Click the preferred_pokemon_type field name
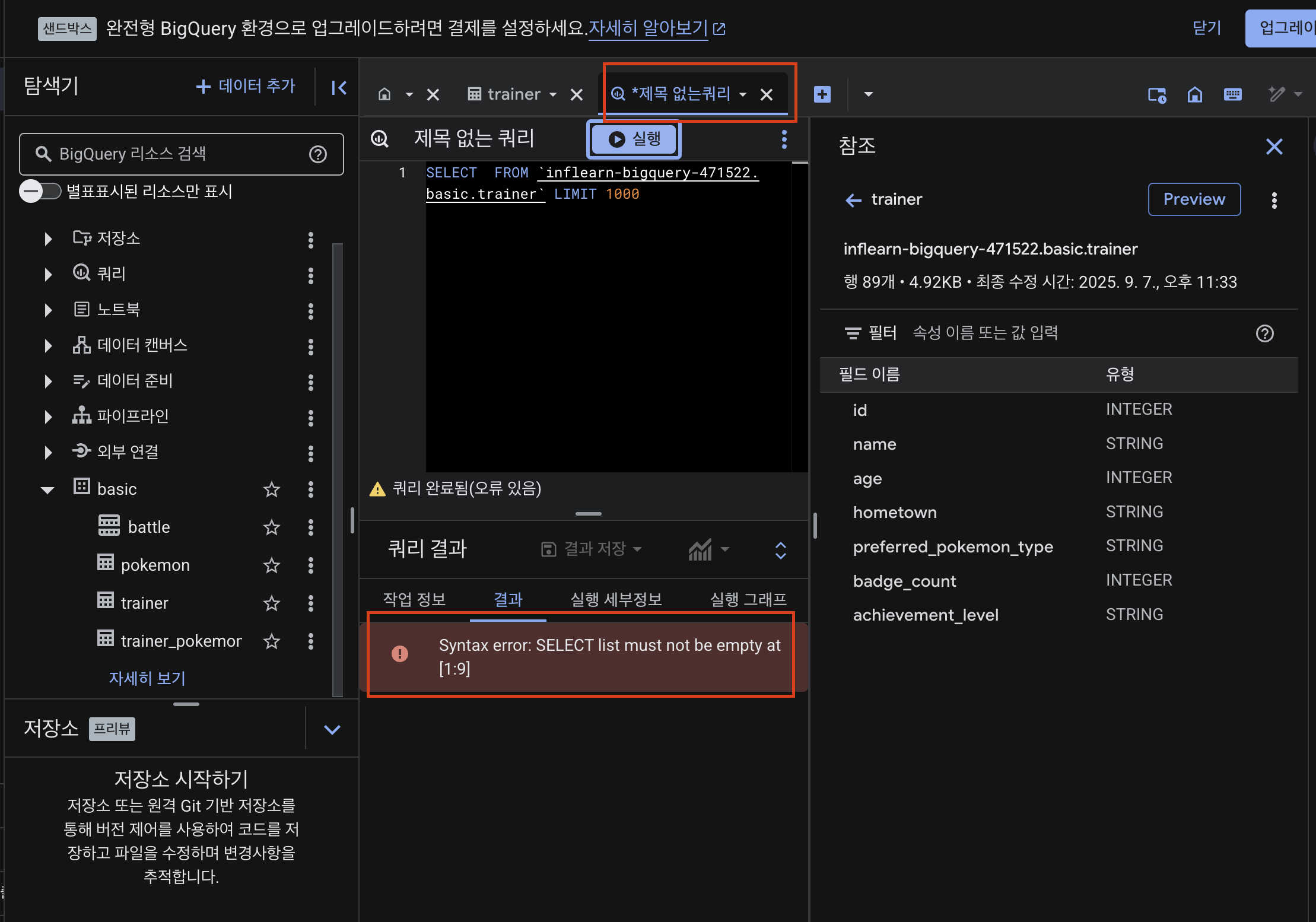Screen dimensions: 1316x922 953,546
